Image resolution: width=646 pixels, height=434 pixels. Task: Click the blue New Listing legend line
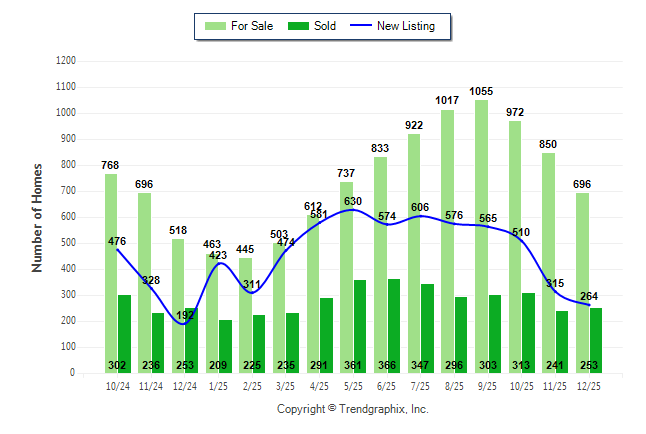click(x=360, y=26)
